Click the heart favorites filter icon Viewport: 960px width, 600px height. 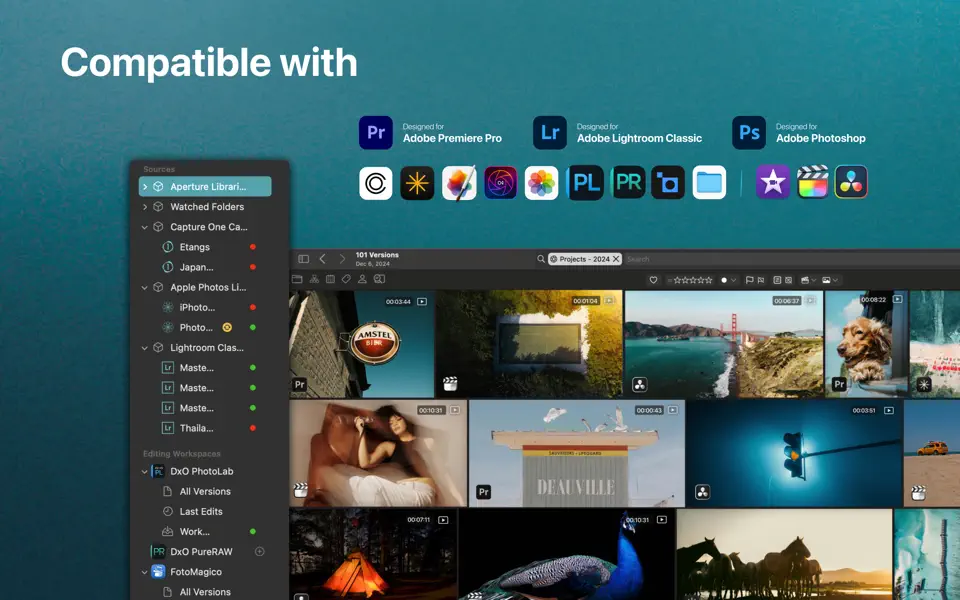pyautogui.click(x=652, y=279)
